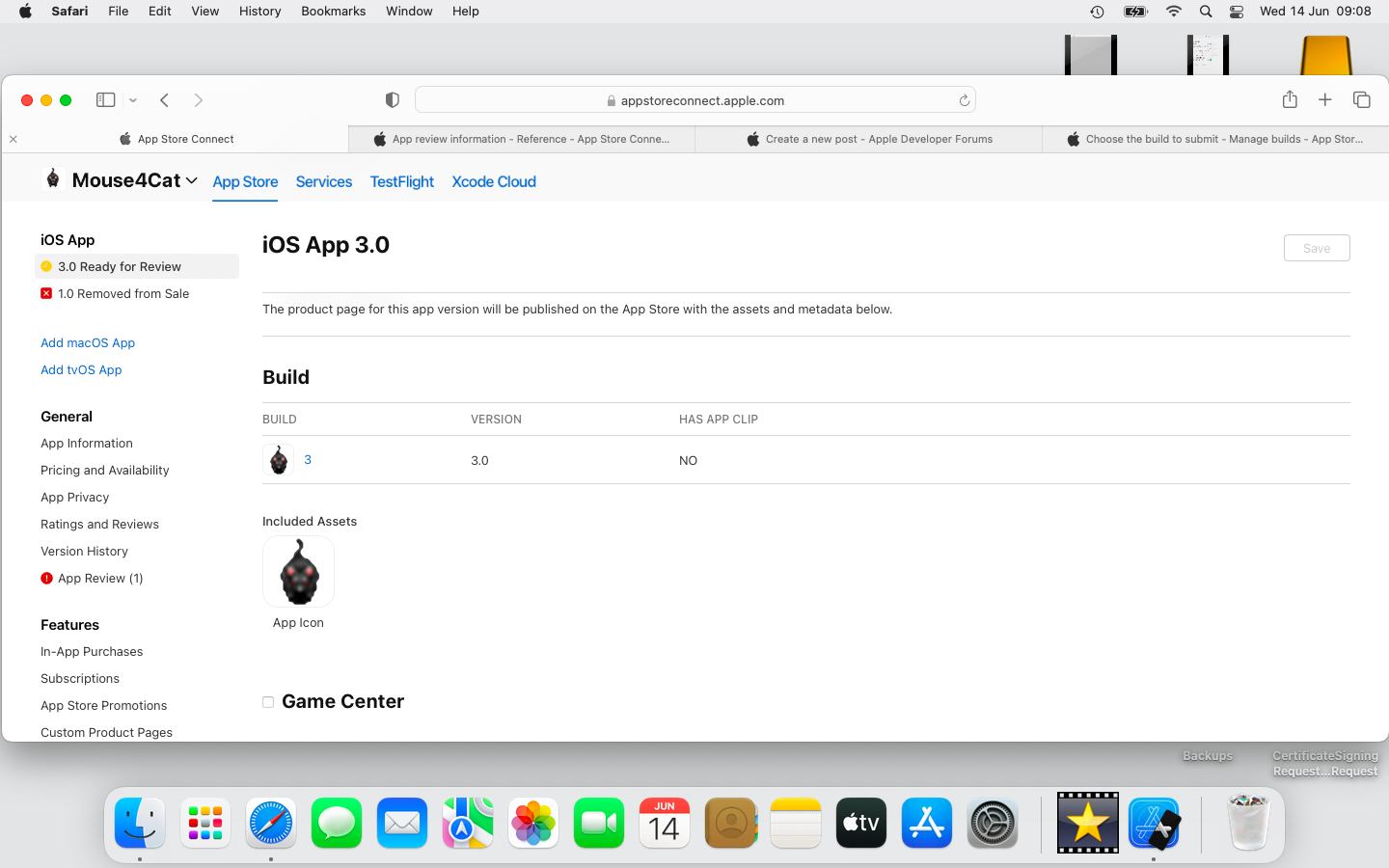Viewport: 1389px width, 868px height.
Task: Open Time Machine menu bar icon
Action: pyautogui.click(x=1097, y=12)
